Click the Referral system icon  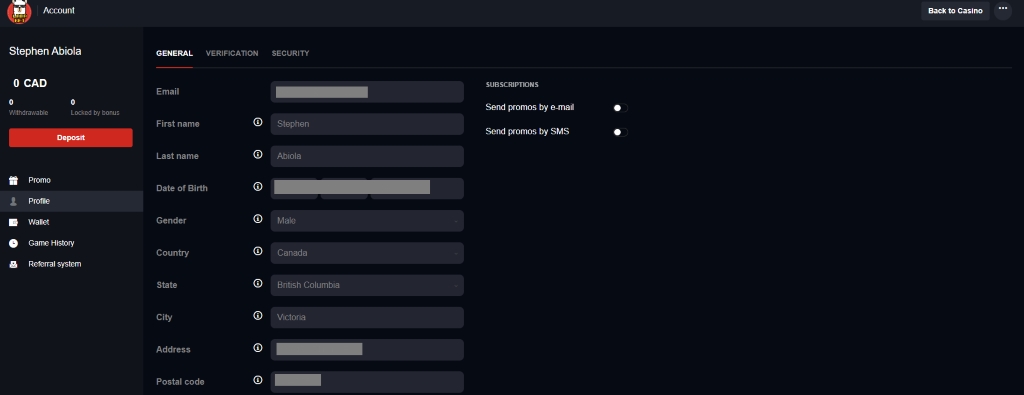14,264
